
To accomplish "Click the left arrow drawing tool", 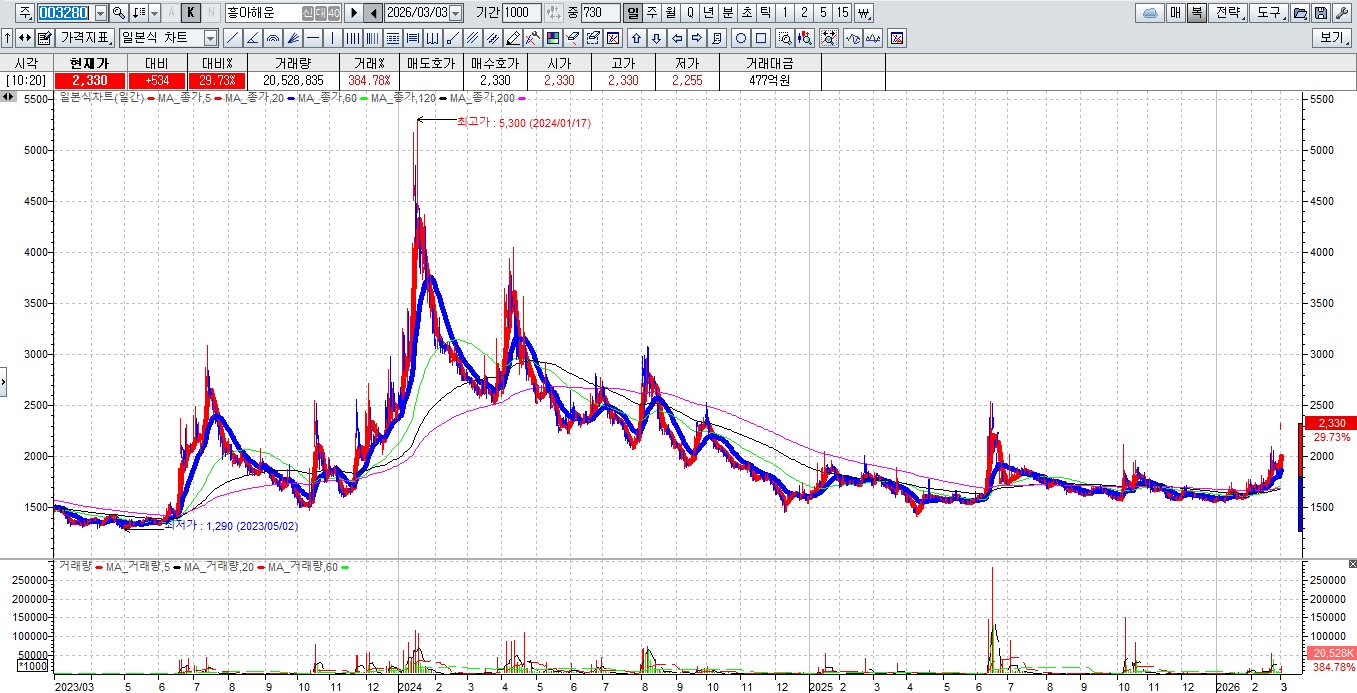I will point(676,38).
